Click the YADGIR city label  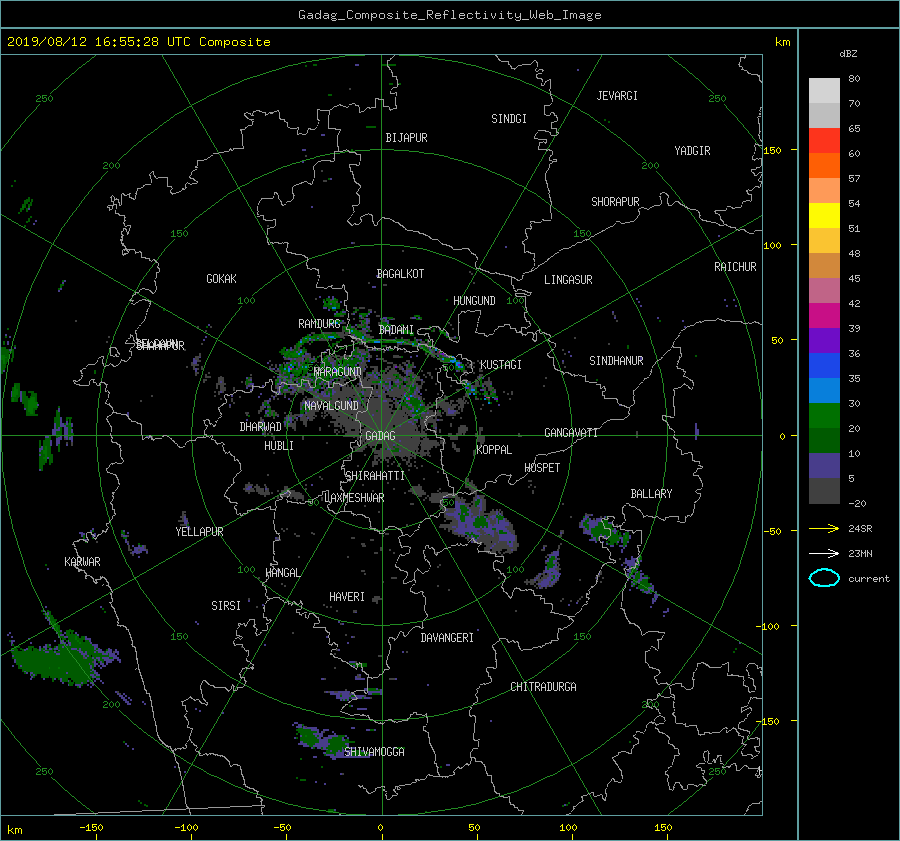coord(692,151)
